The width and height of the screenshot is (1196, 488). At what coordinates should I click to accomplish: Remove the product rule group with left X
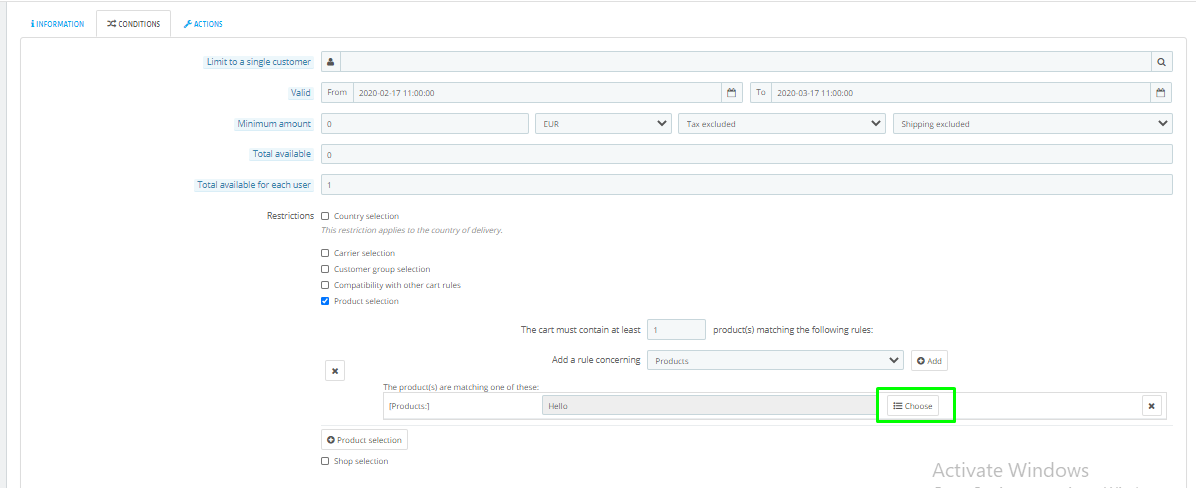pos(335,371)
